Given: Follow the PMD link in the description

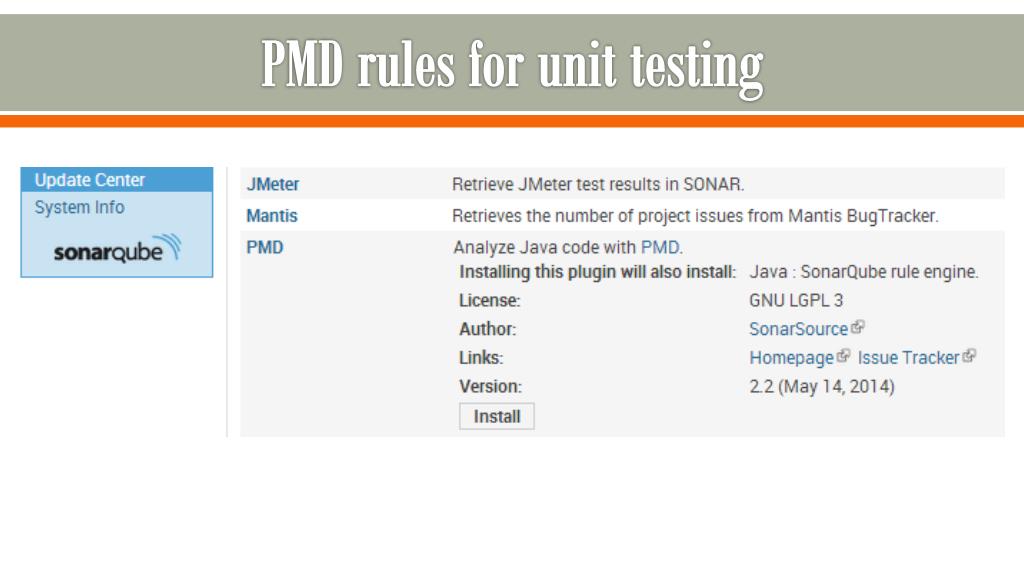Looking at the screenshot, I should tap(660, 248).
